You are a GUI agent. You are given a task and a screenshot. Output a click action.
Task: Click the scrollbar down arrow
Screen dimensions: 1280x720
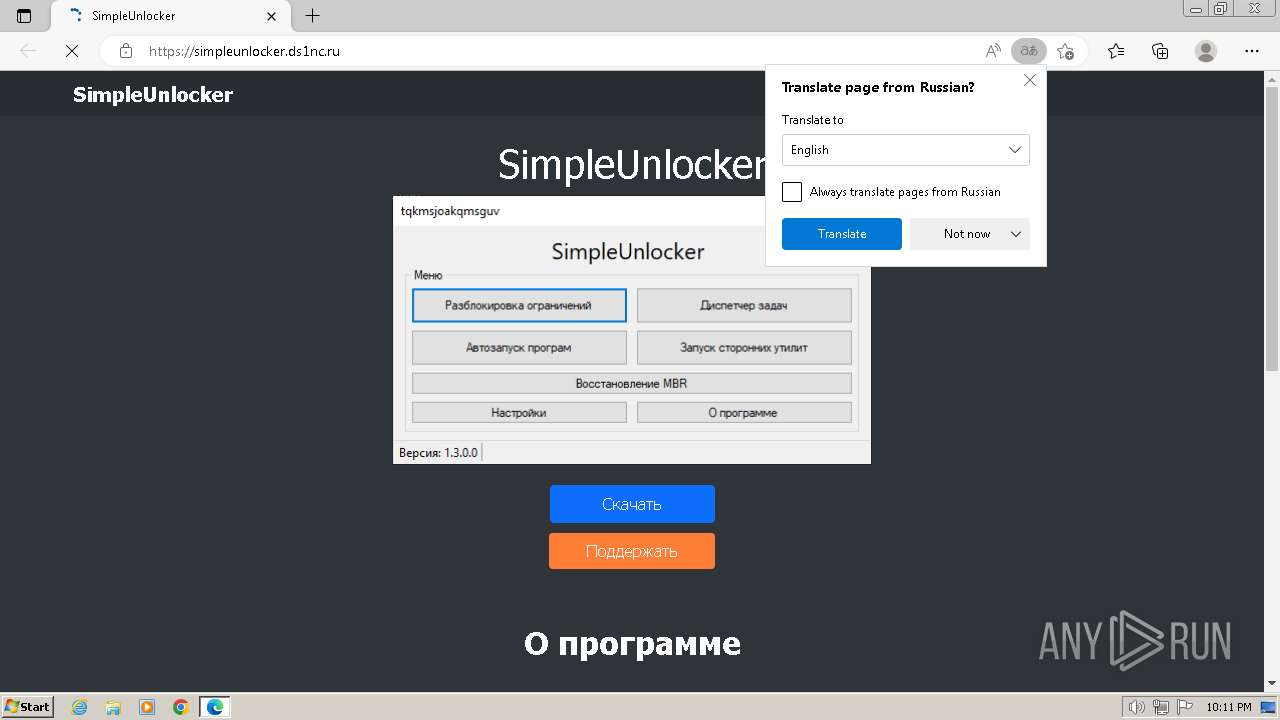click(x=1272, y=684)
